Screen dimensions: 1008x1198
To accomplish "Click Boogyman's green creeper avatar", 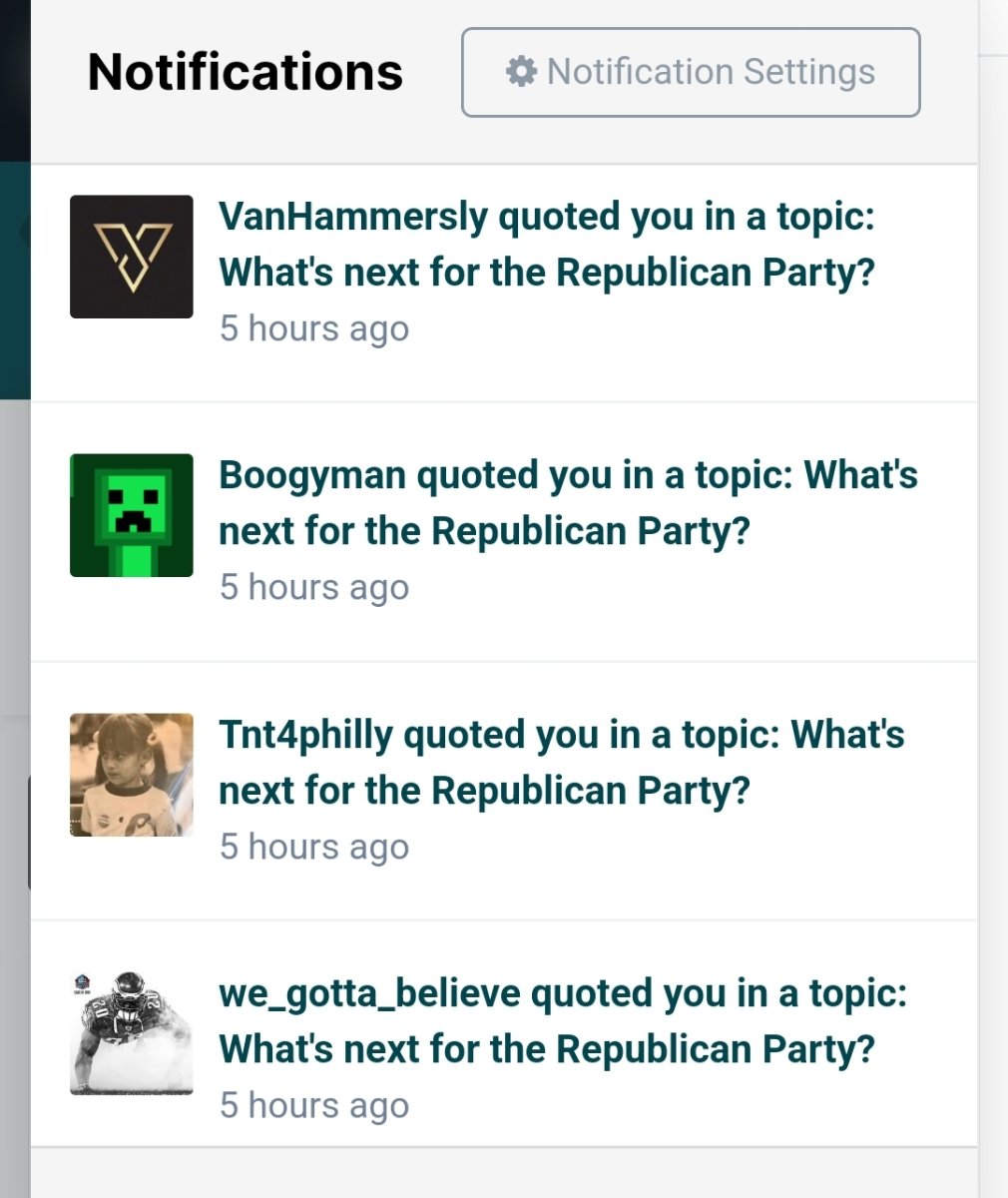I will pos(131,515).
